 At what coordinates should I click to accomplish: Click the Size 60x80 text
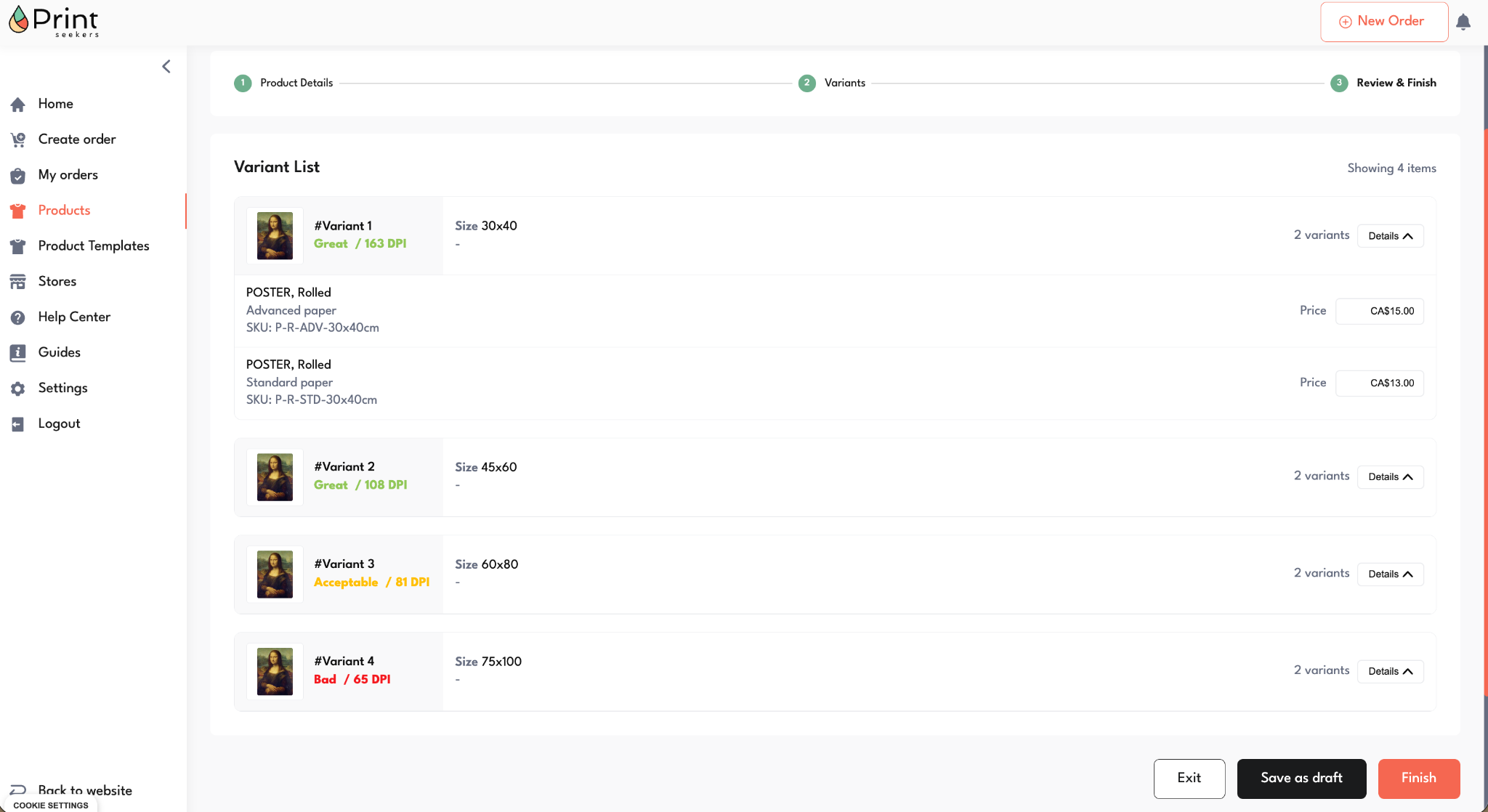point(487,564)
